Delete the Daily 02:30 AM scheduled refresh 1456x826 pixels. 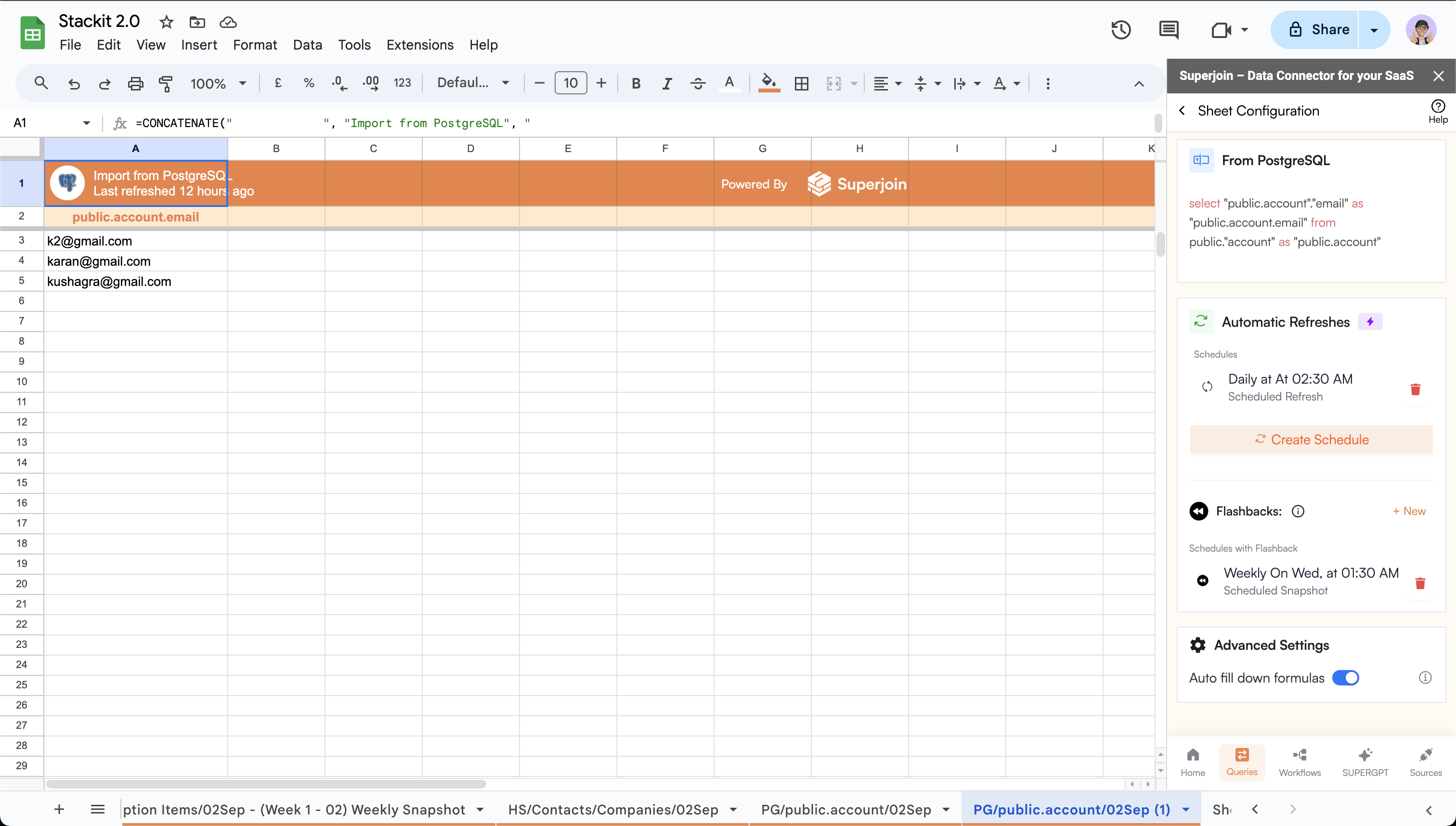pyautogui.click(x=1415, y=389)
